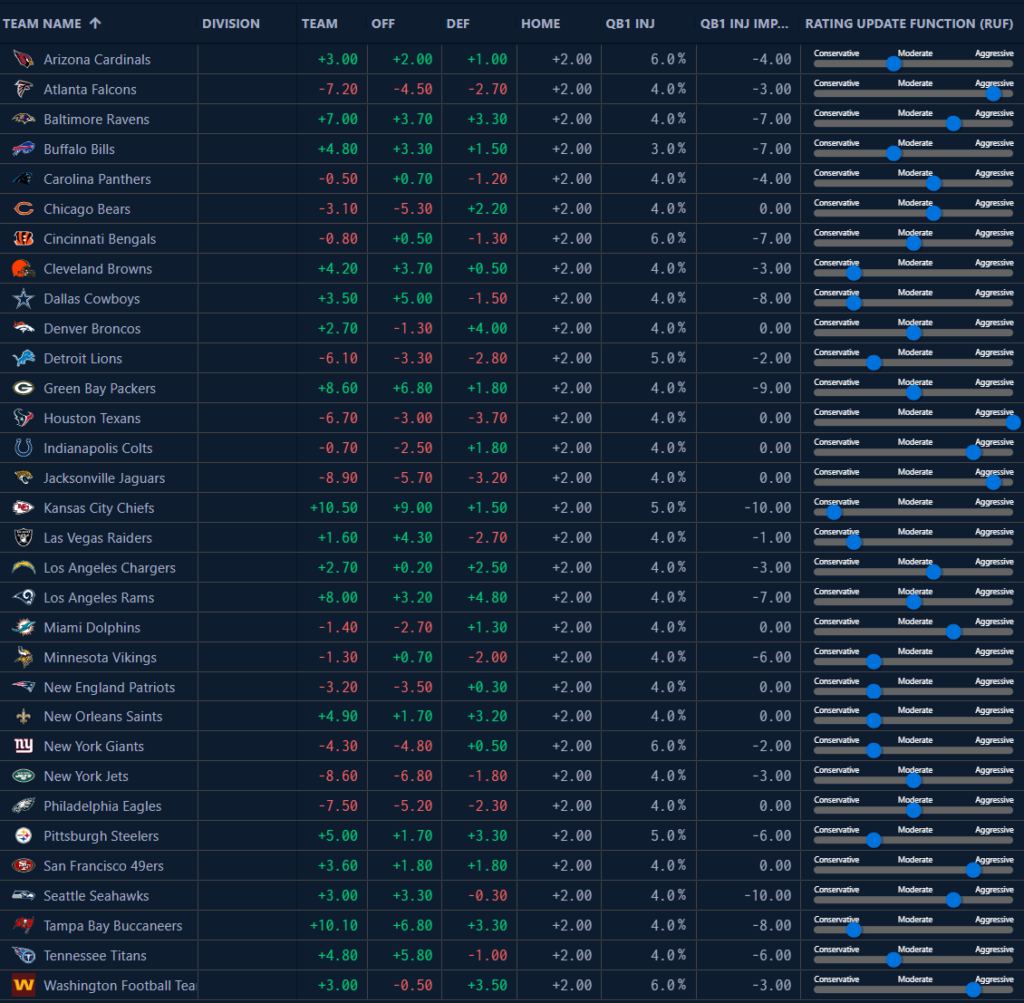Select the Indianapolis Colts horseshoe logo
The height and width of the screenshot is (1003, 1024).
pyautogui.click(x=24, y=448)
